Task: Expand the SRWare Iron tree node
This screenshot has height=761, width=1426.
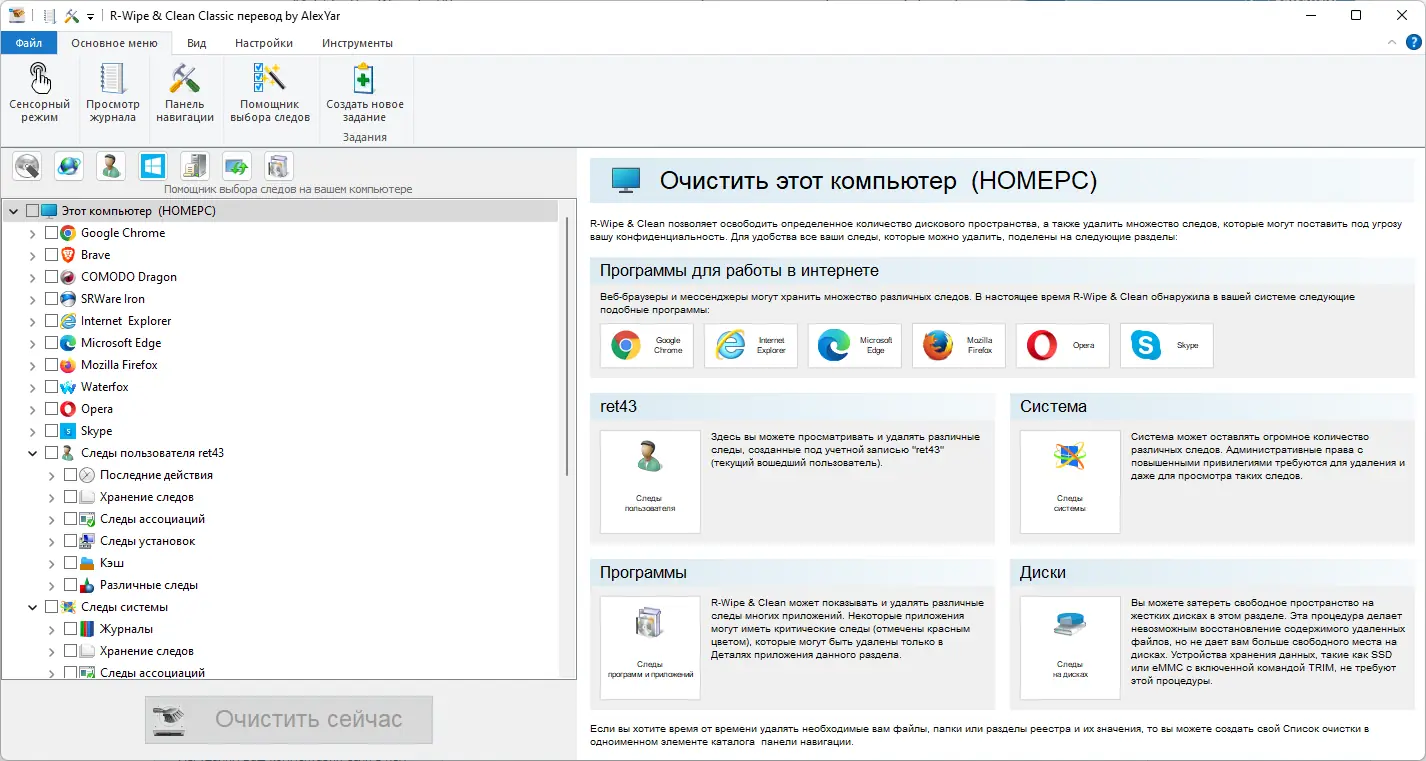Action: click(x=32, y=299)
